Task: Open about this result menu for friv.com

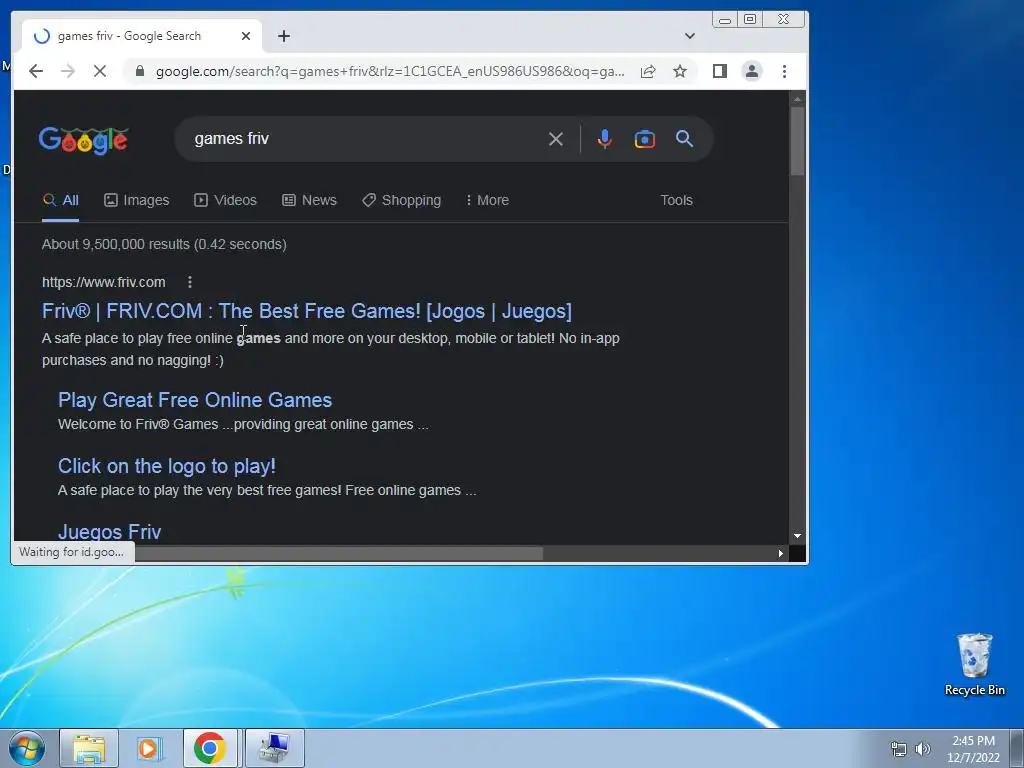Action: pos(190,282)
